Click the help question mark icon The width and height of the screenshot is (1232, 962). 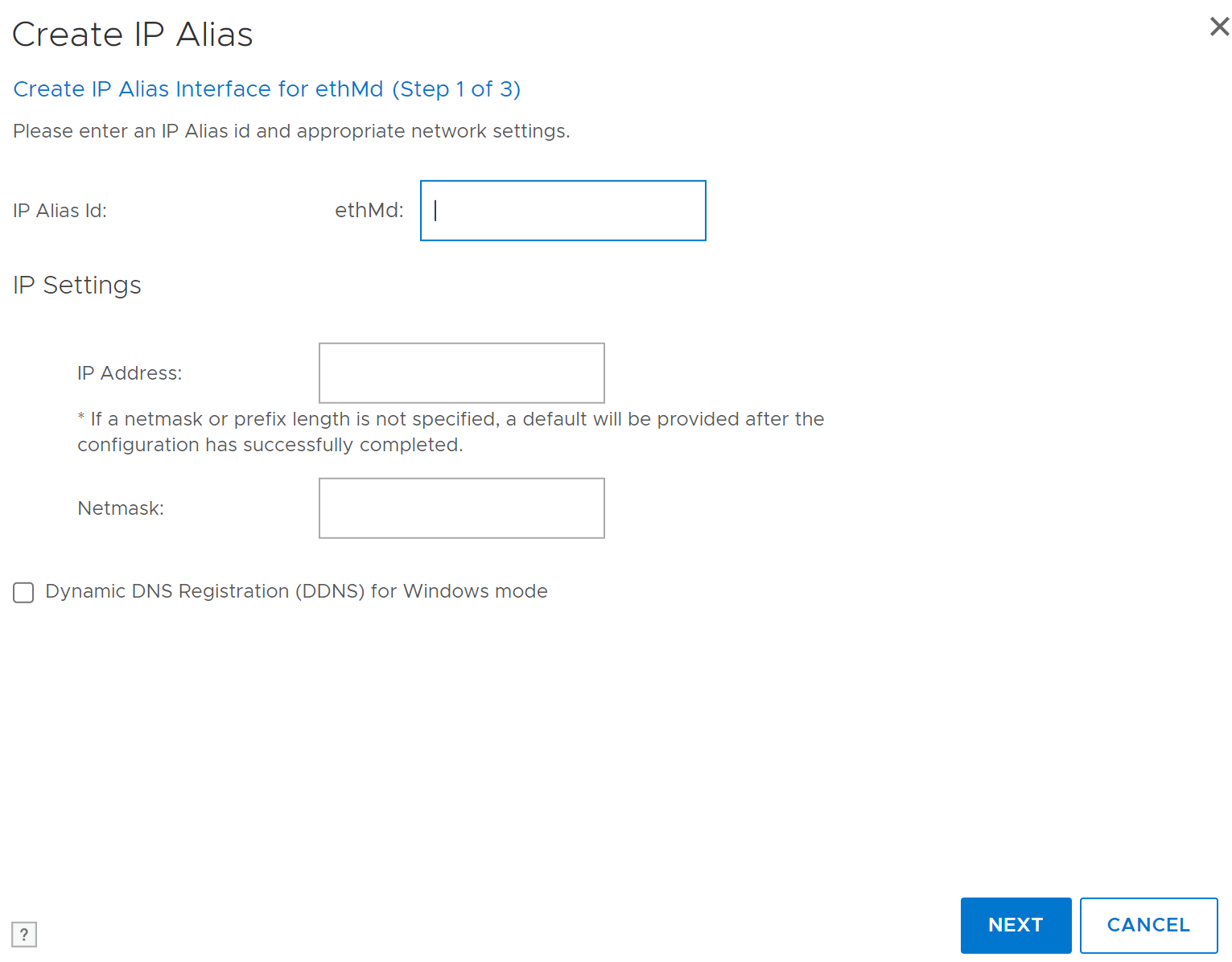23,934
